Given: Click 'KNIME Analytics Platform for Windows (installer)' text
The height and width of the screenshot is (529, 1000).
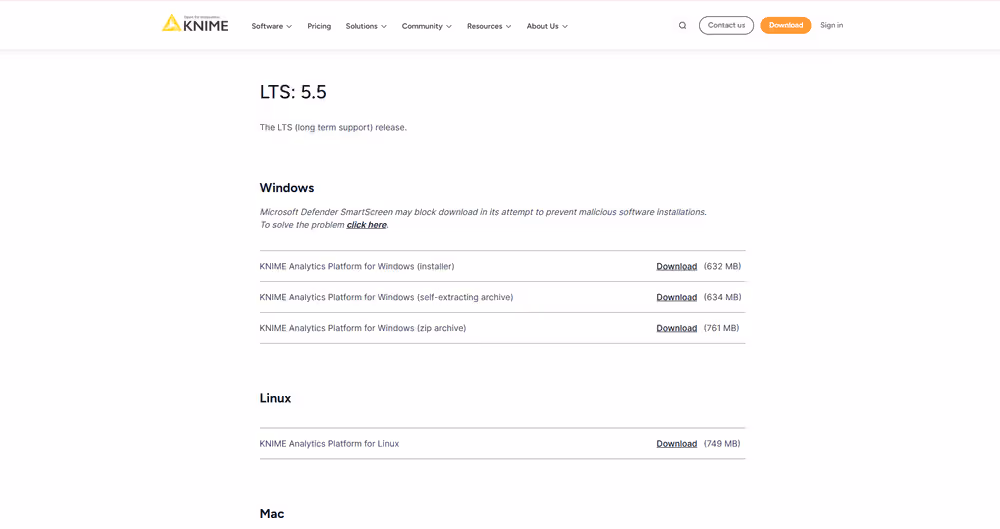Looking at the screenshot, I should [357, 267].
